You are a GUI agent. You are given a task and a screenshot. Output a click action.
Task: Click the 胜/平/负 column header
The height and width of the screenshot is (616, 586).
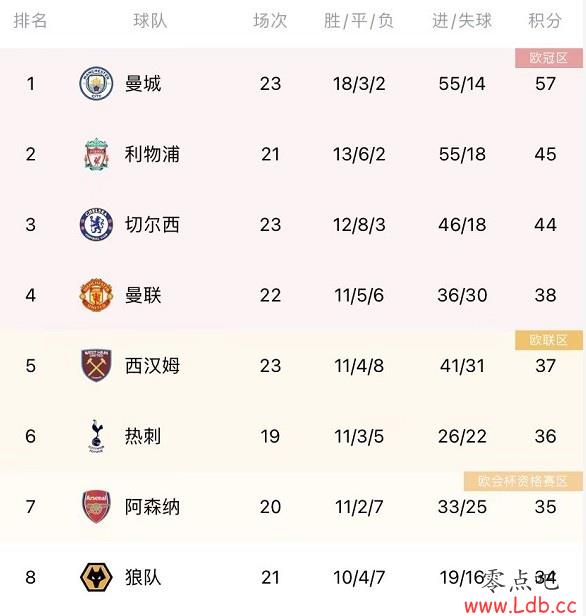359,20
